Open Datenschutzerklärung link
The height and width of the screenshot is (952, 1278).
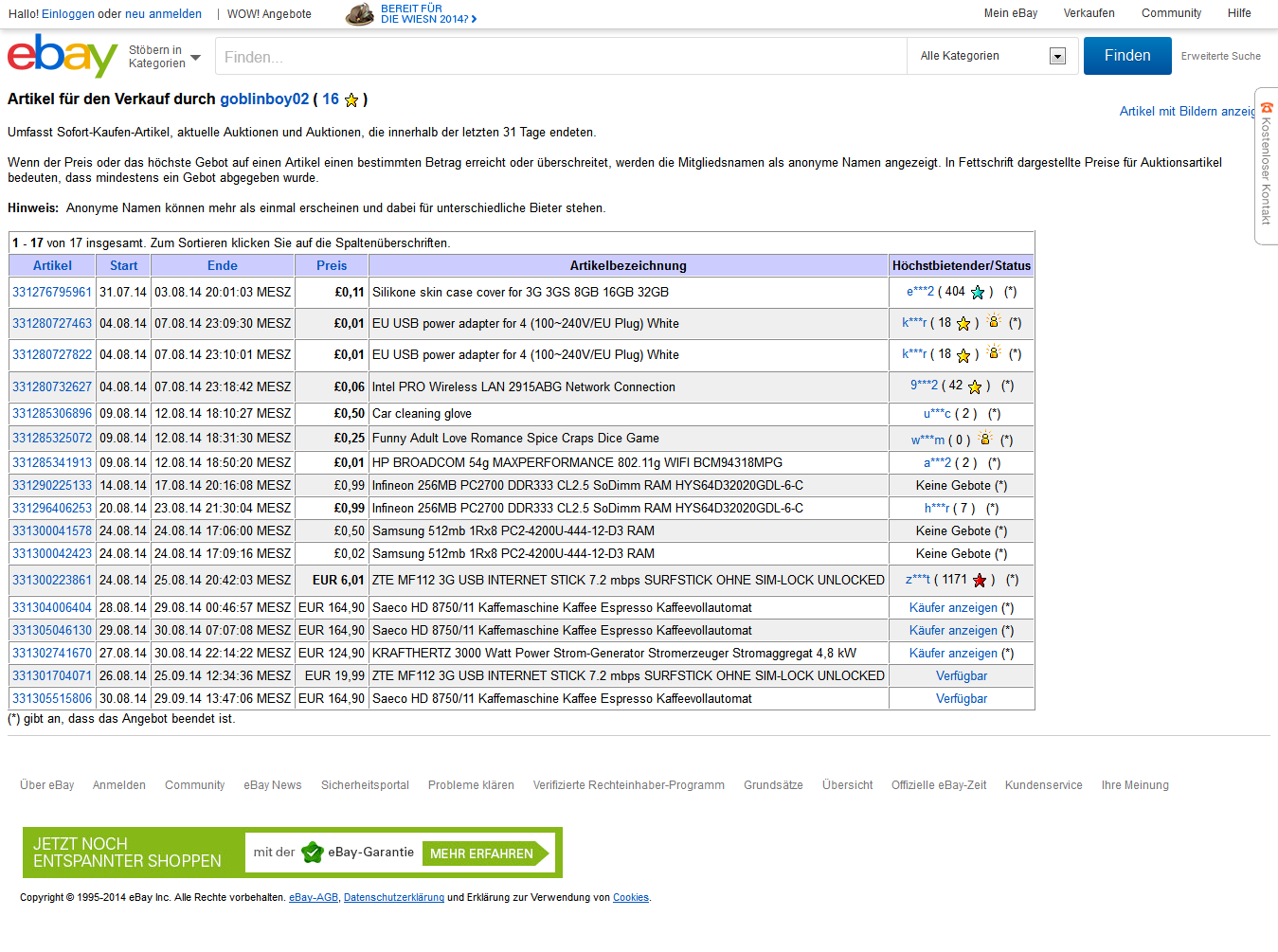(394, 898)
